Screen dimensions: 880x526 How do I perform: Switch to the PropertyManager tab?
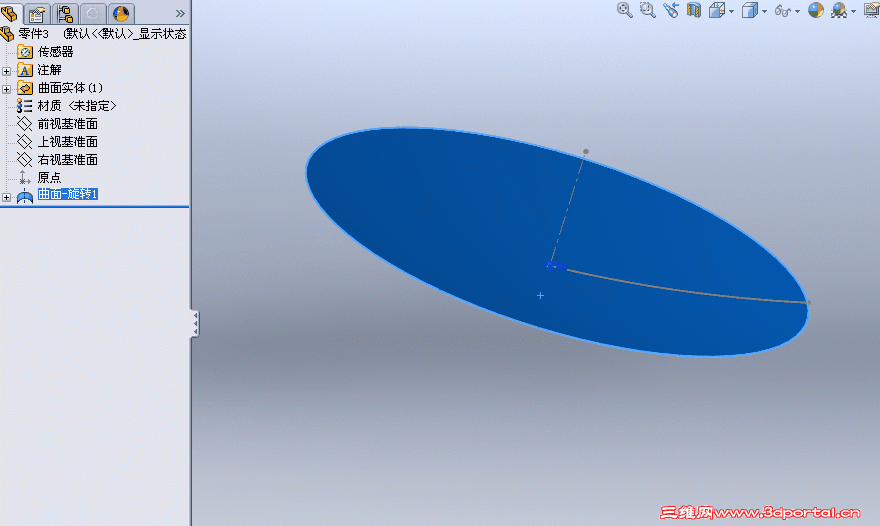click(x=37, y=13)
